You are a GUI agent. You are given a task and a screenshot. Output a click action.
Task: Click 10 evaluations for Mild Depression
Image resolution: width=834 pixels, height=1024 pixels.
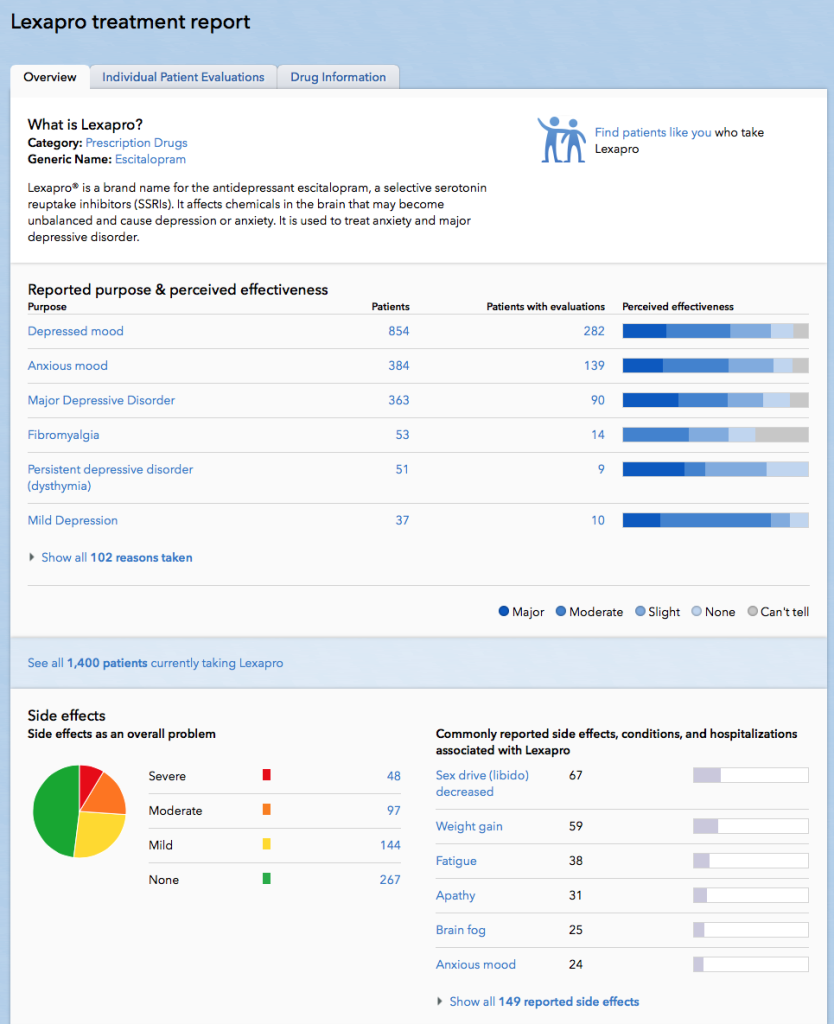[598, 520]
